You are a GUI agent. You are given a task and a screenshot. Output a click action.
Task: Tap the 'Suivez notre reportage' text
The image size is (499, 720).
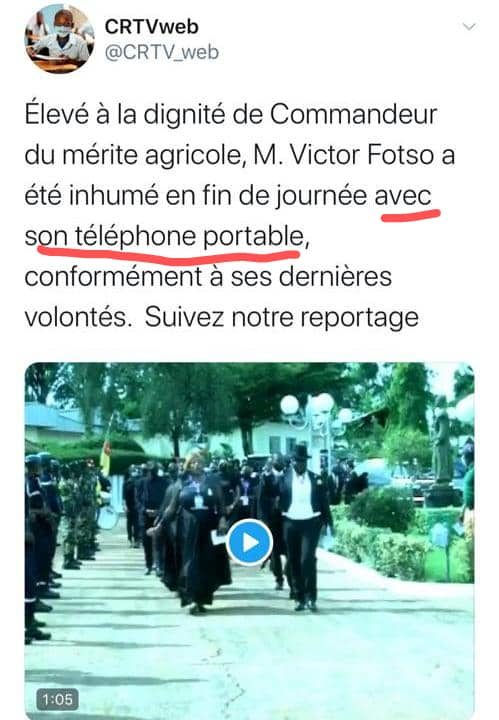(x=281, y=318)
